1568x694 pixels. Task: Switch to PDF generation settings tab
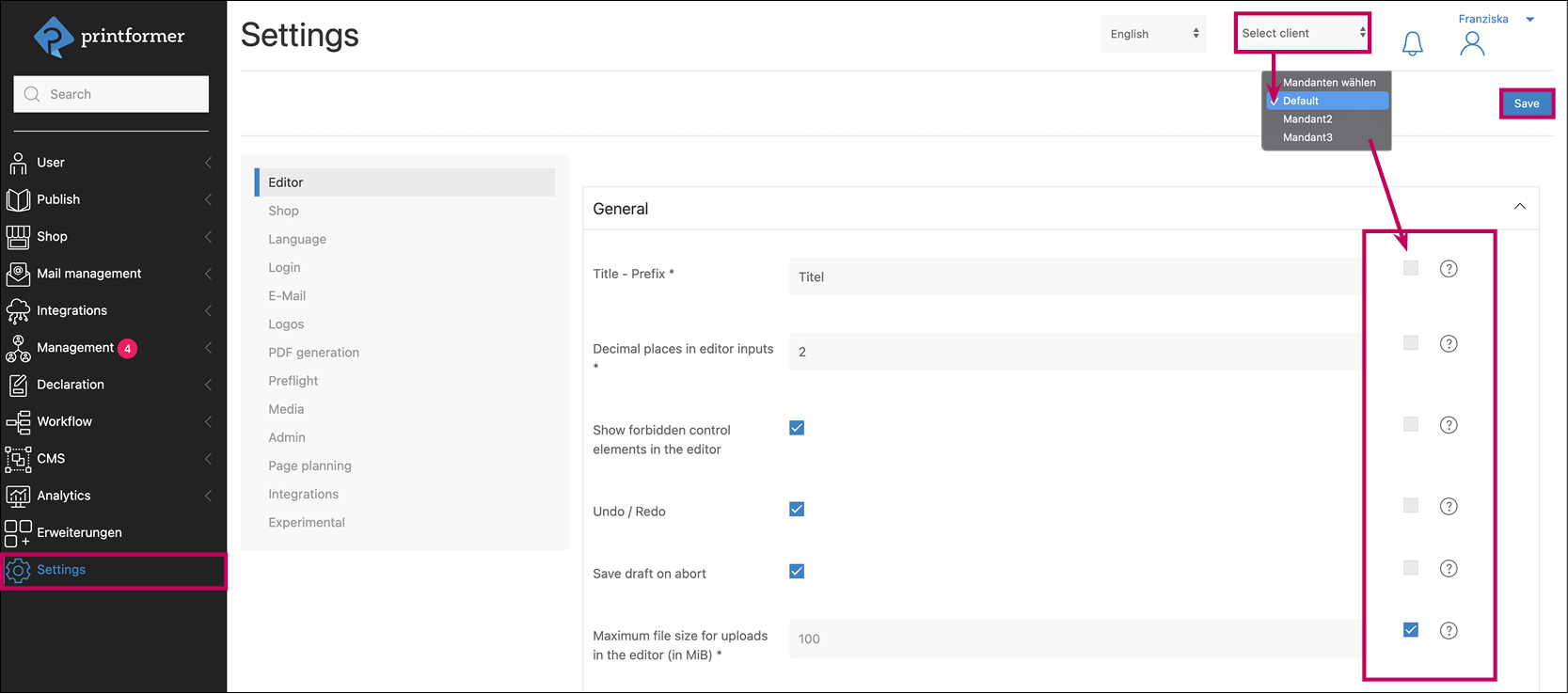click(313, 353)
